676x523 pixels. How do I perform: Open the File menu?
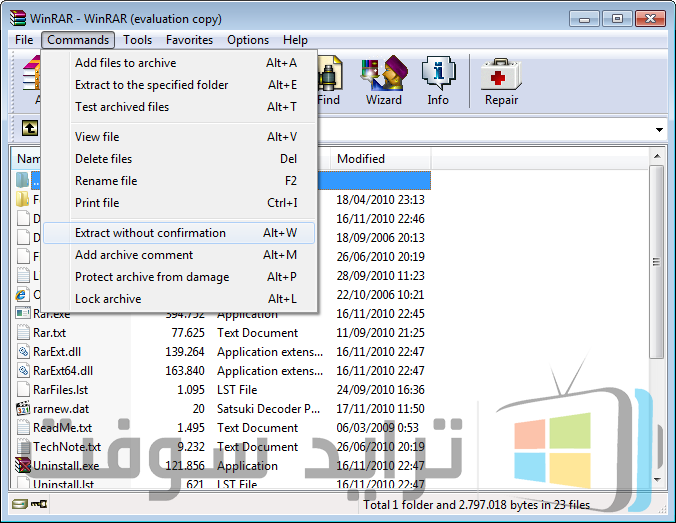pyautogui.click(x=24, y=40)
